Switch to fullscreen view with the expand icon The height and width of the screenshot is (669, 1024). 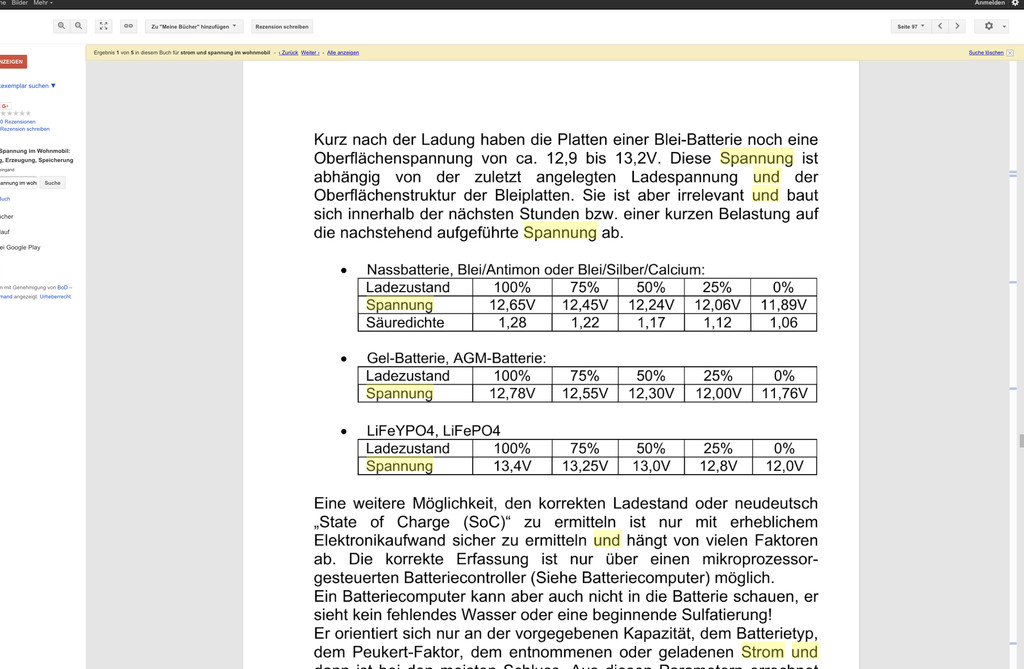103,26
